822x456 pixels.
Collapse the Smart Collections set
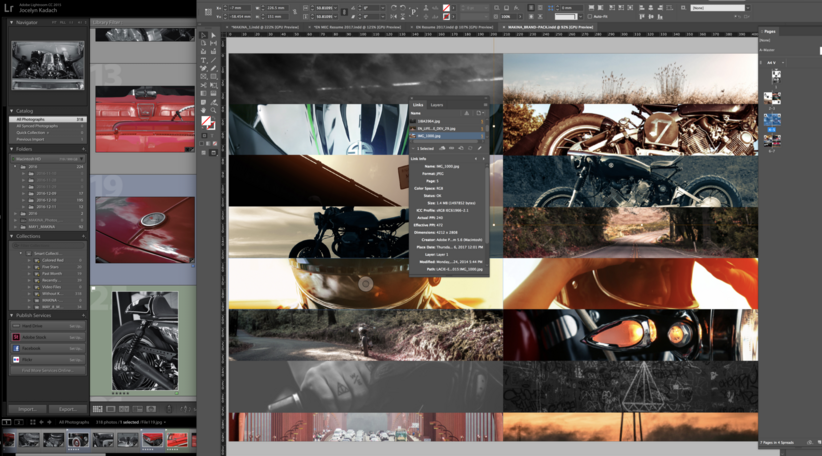click(21, 253)
